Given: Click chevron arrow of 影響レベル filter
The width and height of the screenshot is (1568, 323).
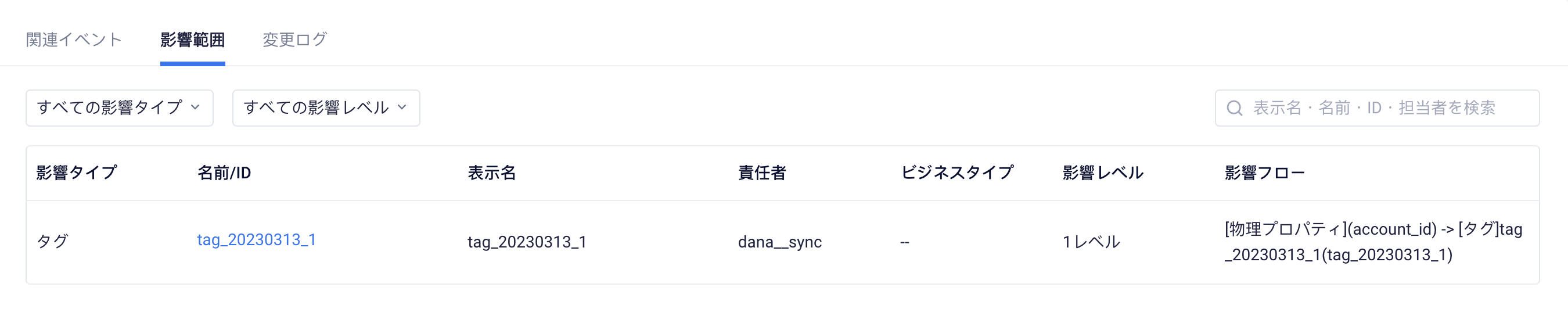Looking at the screenshot, I should 402,107.
